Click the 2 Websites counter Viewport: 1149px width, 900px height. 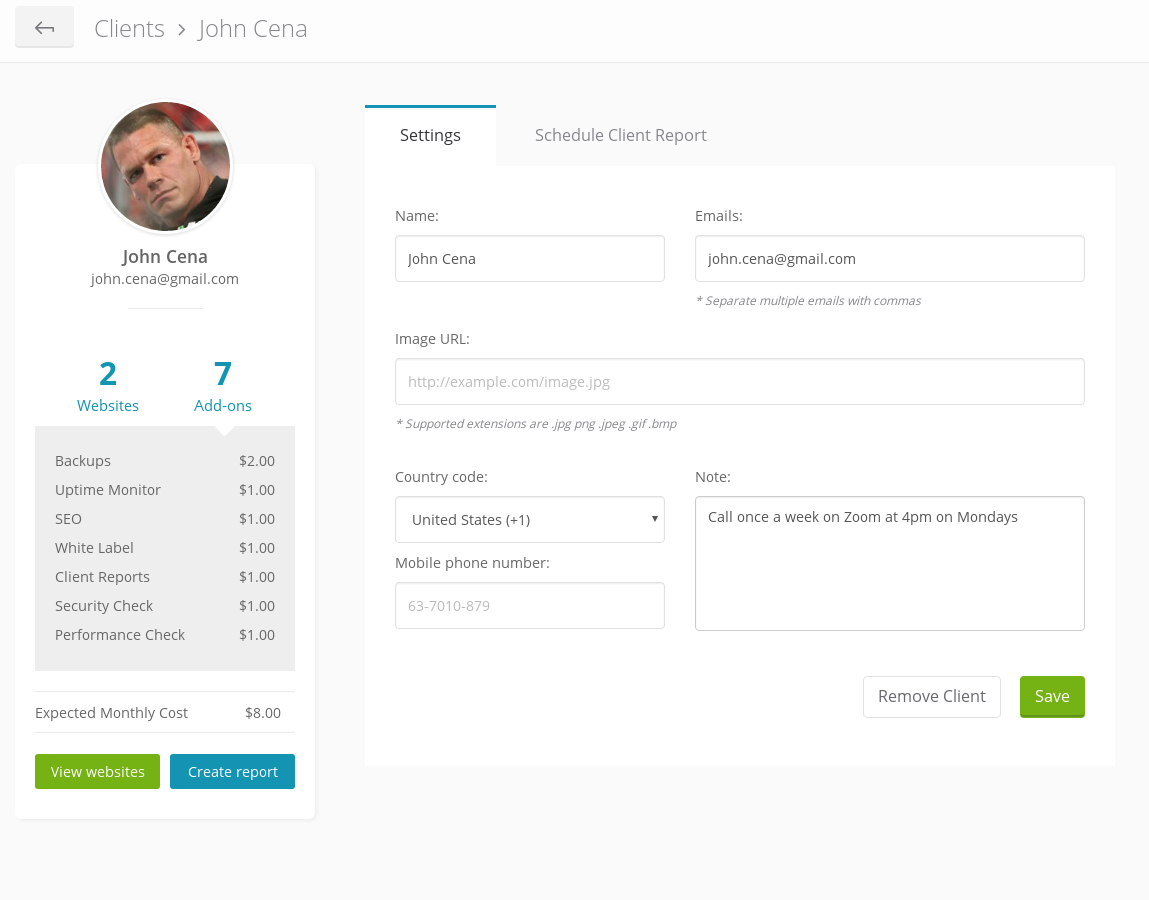[108, 387]
